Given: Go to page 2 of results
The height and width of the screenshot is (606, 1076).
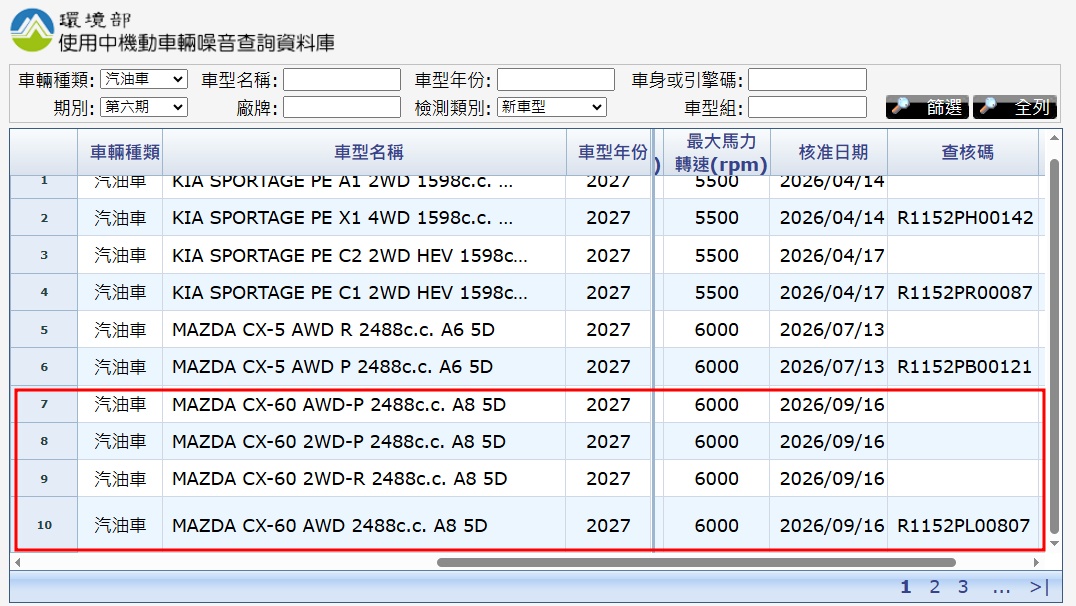Looking at the screenshot, I should [x=935, y=587].
